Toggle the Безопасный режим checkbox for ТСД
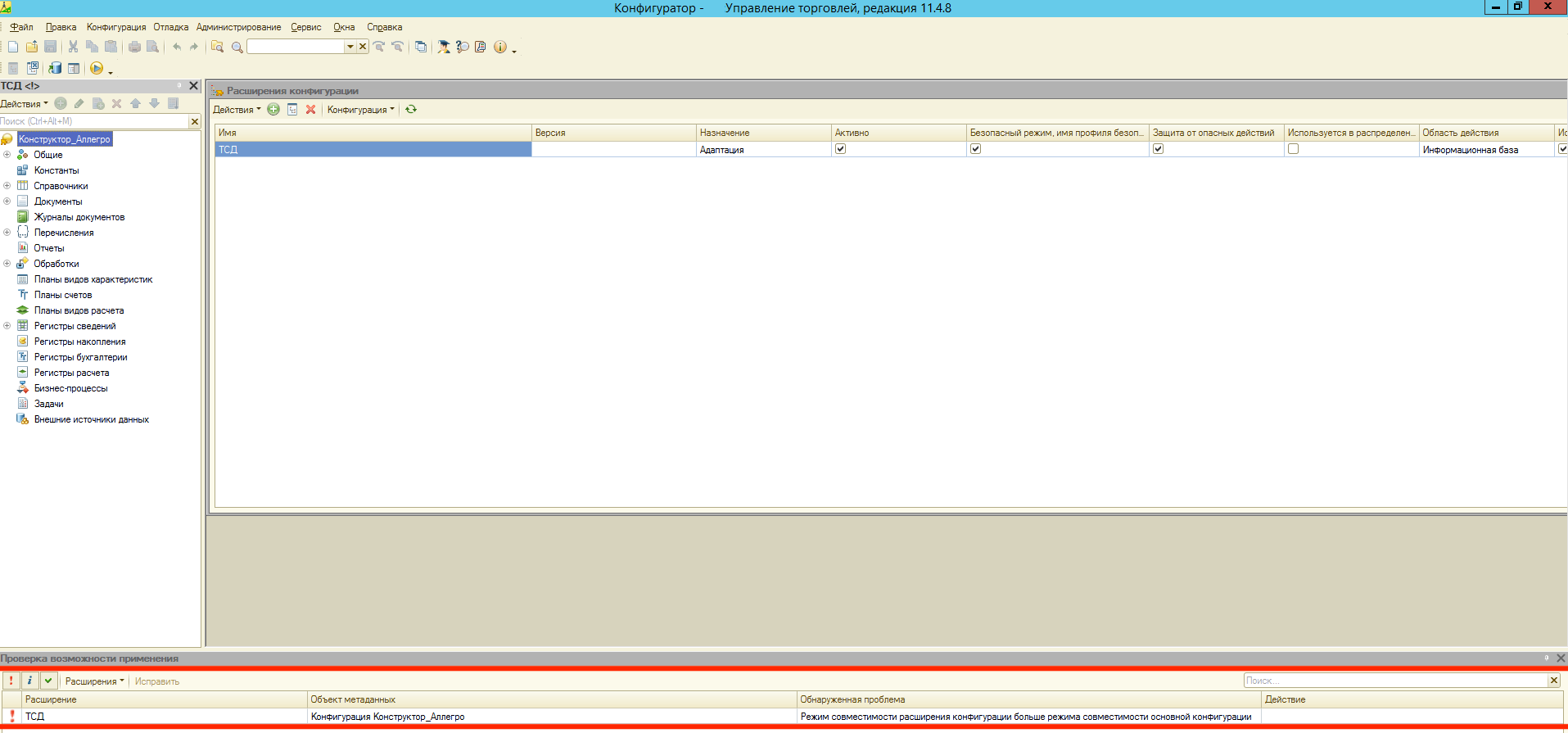The height and width of the screenshot is (733, 1568). (975, 149)
